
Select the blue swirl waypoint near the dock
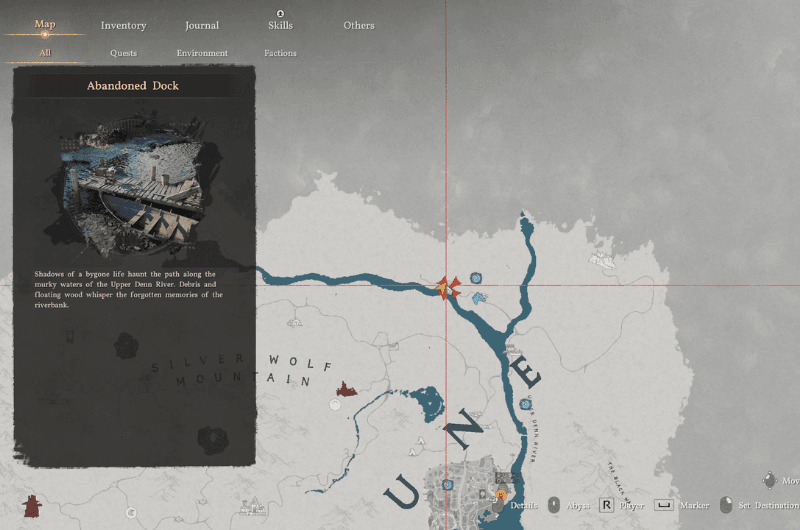click(x=476, y=278)
